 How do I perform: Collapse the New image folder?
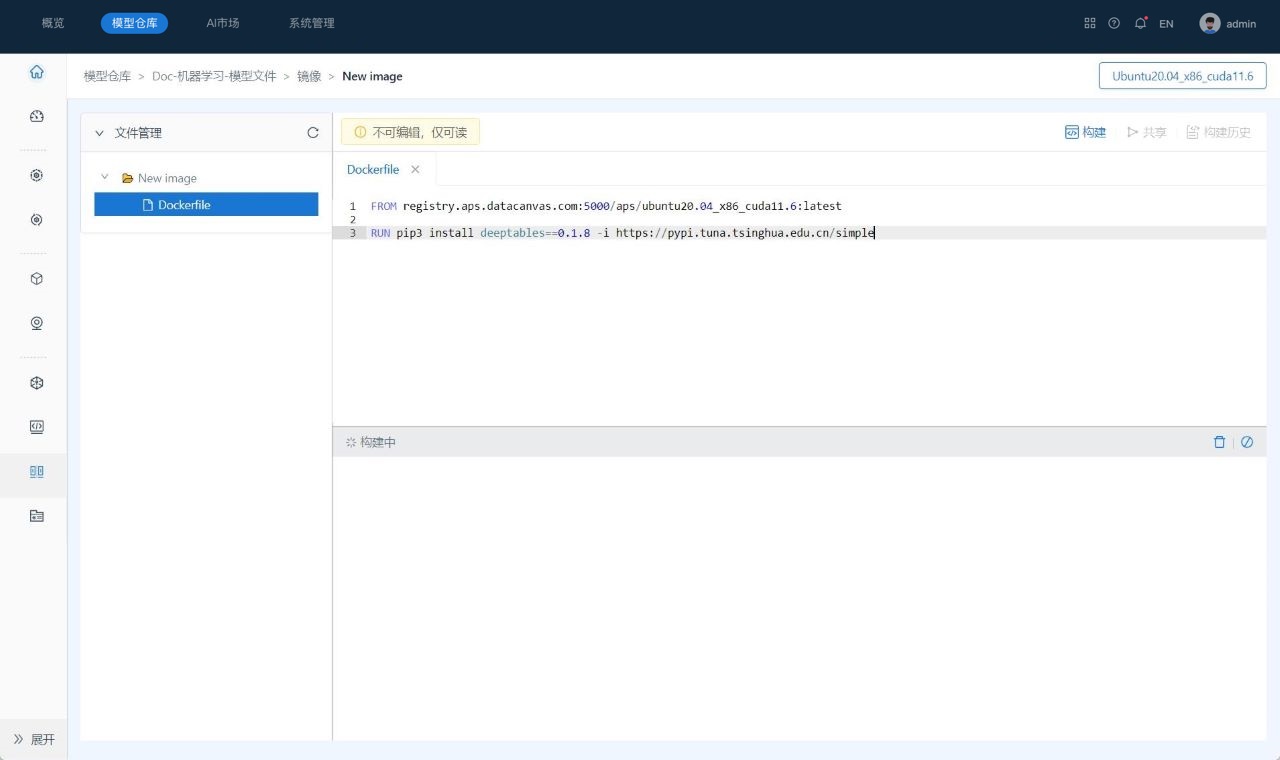(x=105, y=178)
